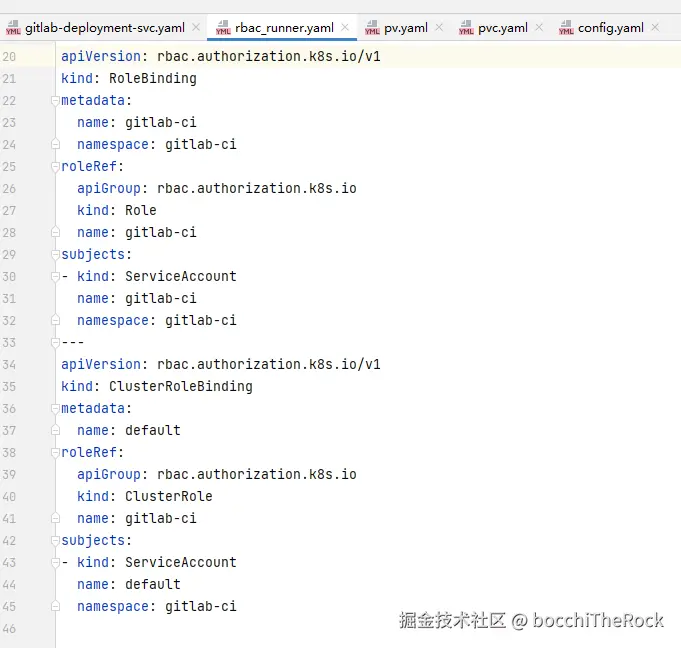The height and width of the screenshot is (648, 681).
Task: Collapse the metadata block on line 22
Action: [55, 101]
